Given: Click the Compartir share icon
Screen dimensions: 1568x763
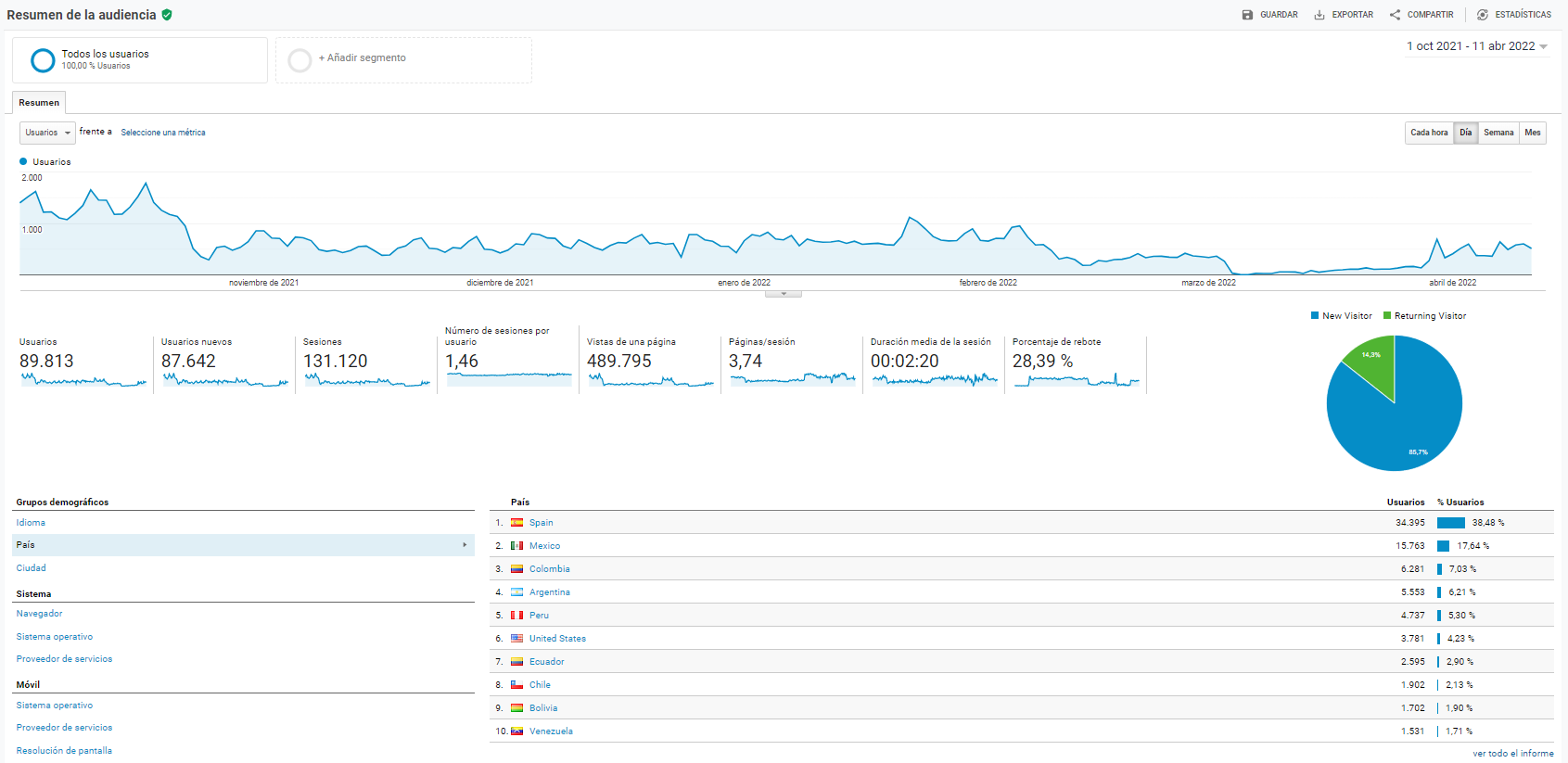Looking at the screenshot, I should [x=1395, y=15].
